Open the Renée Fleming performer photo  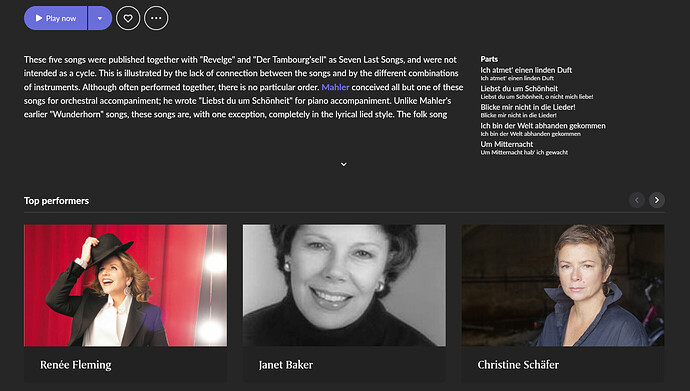coord(125,285)
